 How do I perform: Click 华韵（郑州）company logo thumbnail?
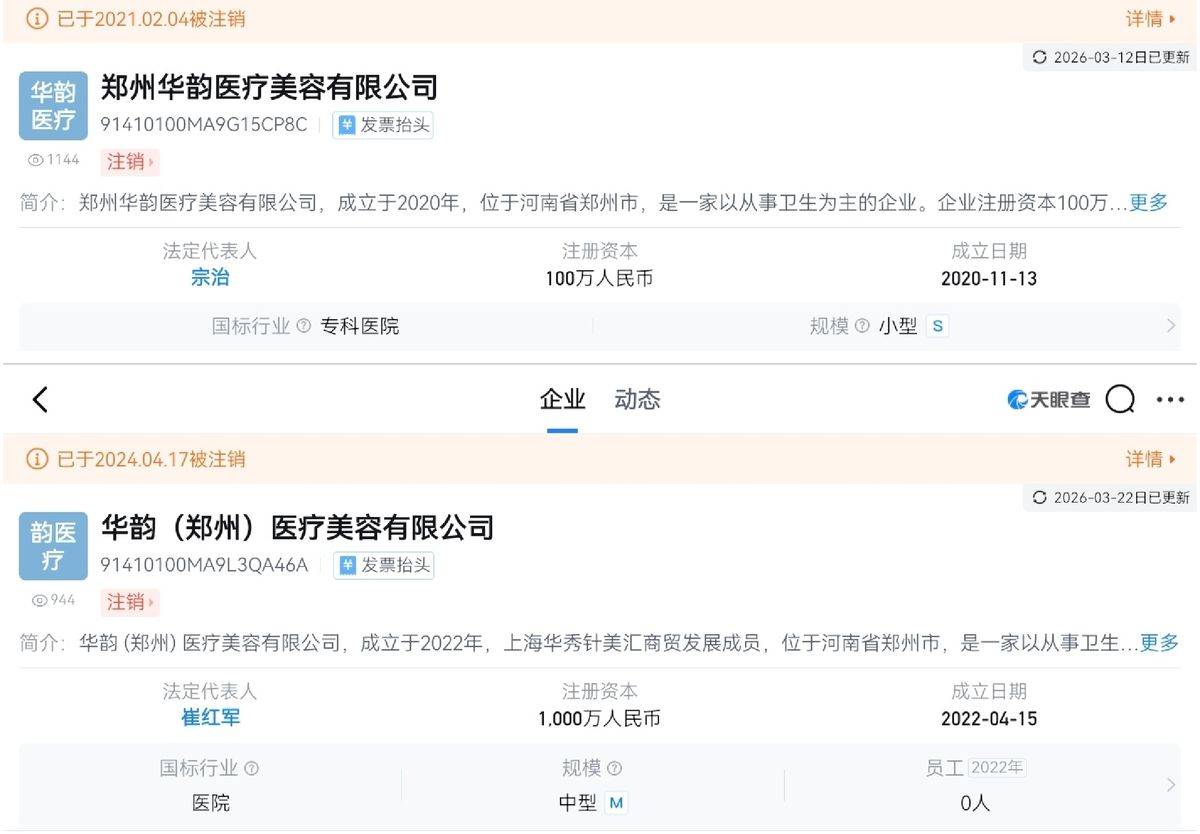[53, 546]
